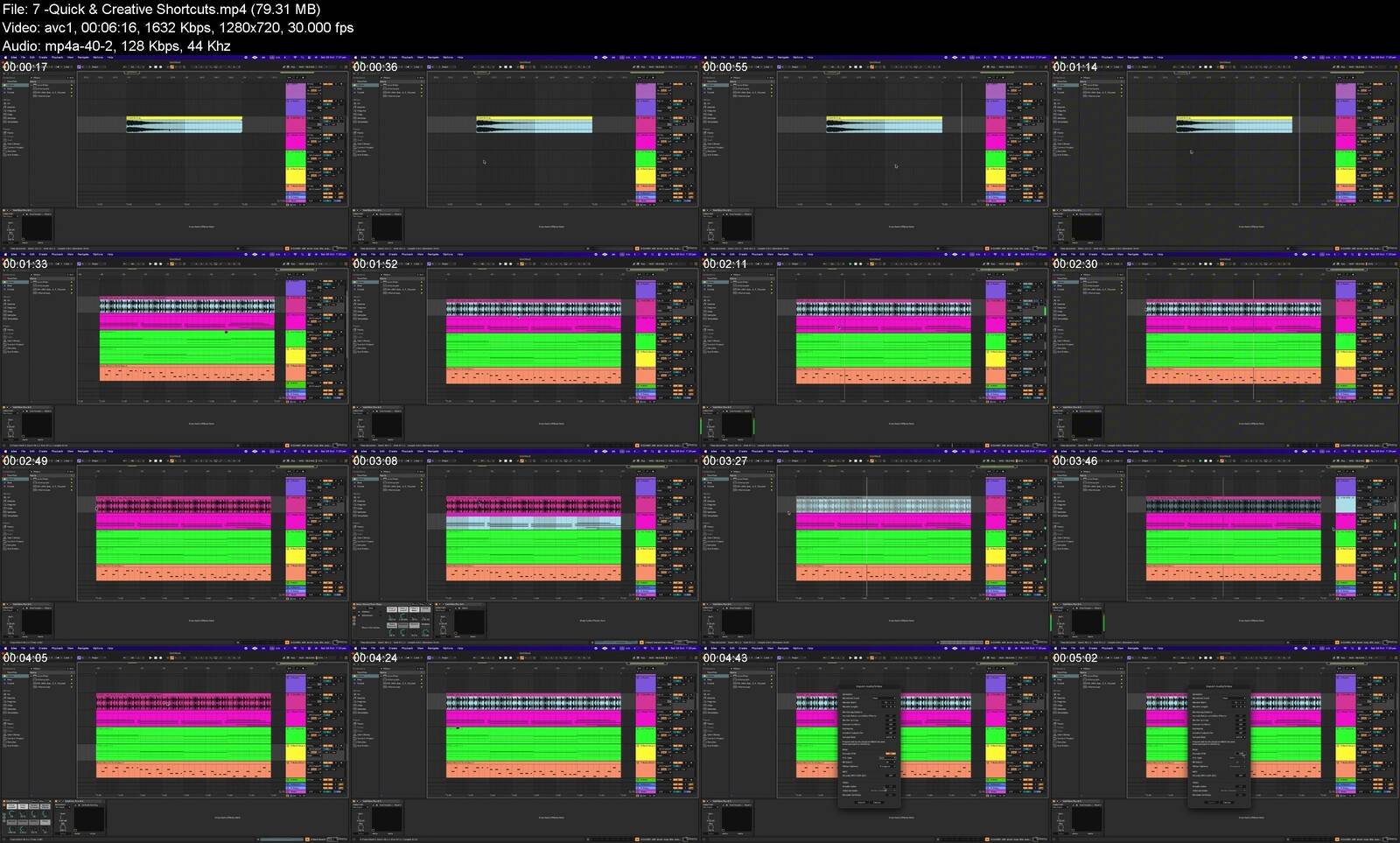Open the frame stamped 00:05:02

(x=1225, y=744)
